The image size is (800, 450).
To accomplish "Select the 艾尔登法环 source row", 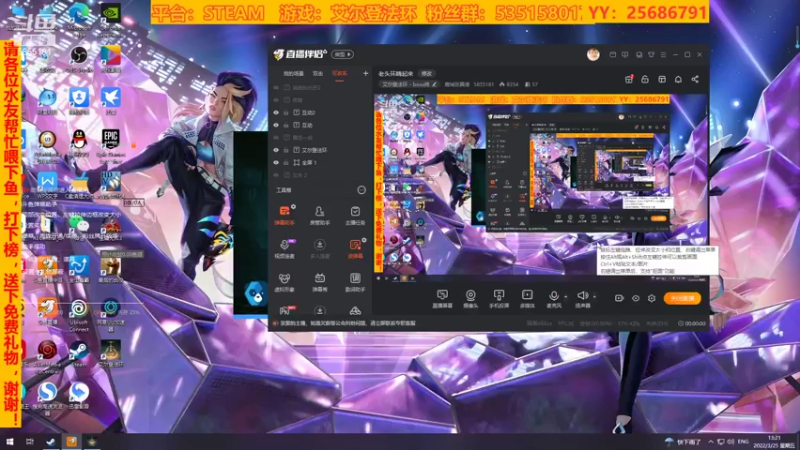I will pos(321,150).
